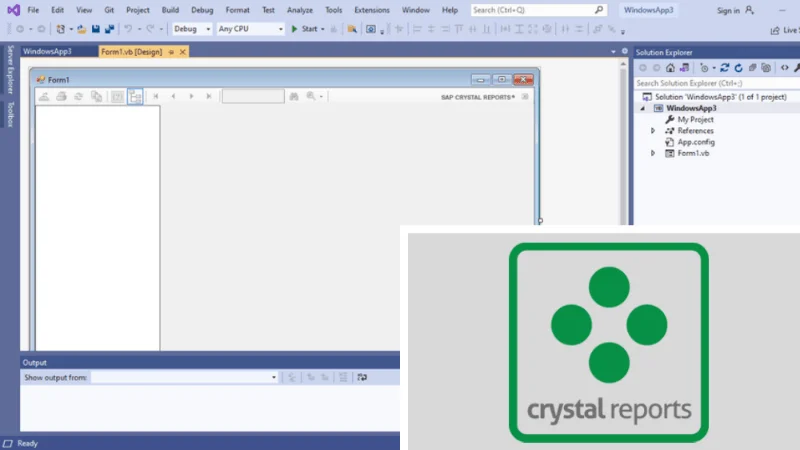The height and width of the screenshot is (450, 800).
Task: Click the Search (Ctrl+Q) box
Action: click(x=538, y=10)
